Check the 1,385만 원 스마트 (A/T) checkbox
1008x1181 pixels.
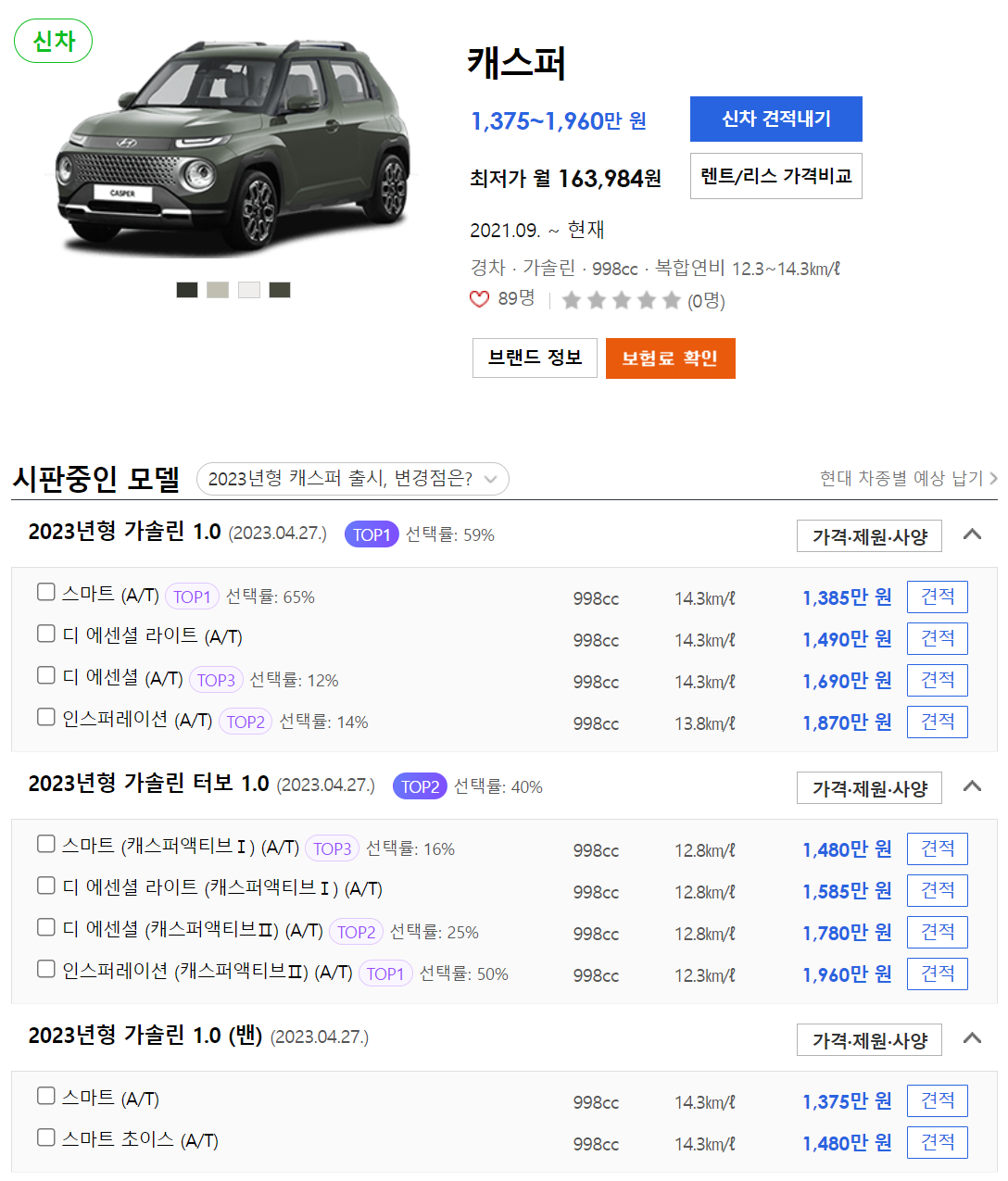(46, 592)
